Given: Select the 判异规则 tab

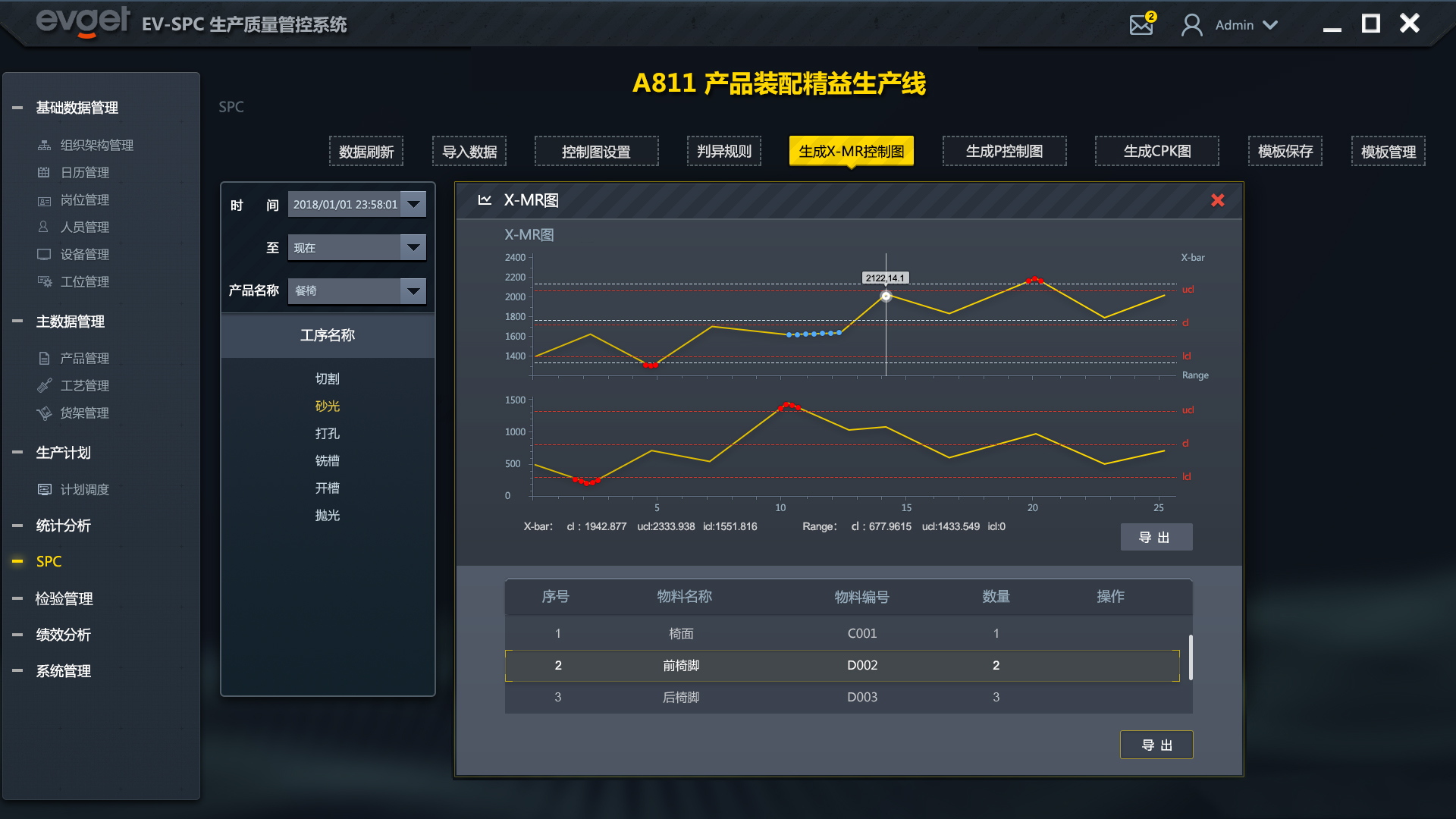Looking at the screenshot, I should coord(723,151).
